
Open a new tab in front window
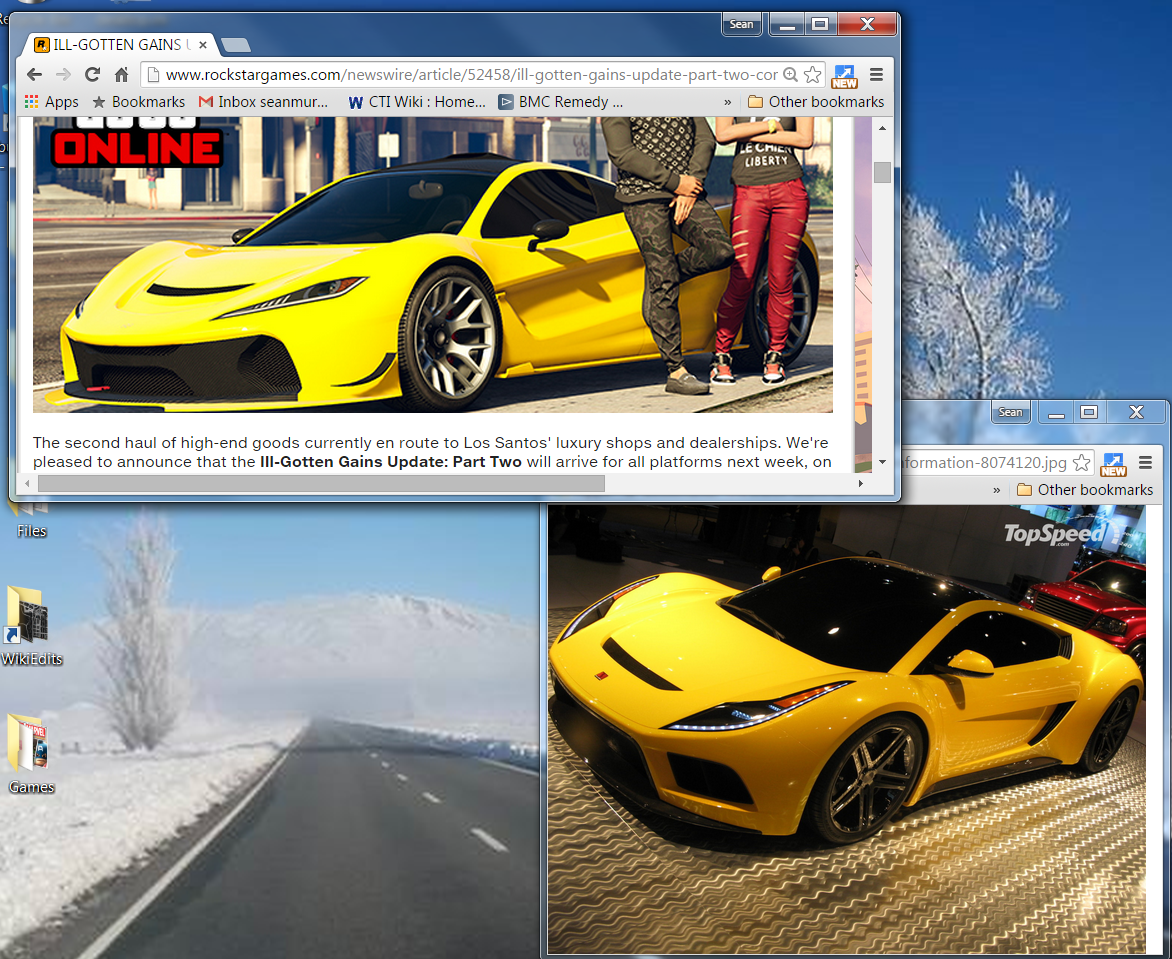point(236,46)
